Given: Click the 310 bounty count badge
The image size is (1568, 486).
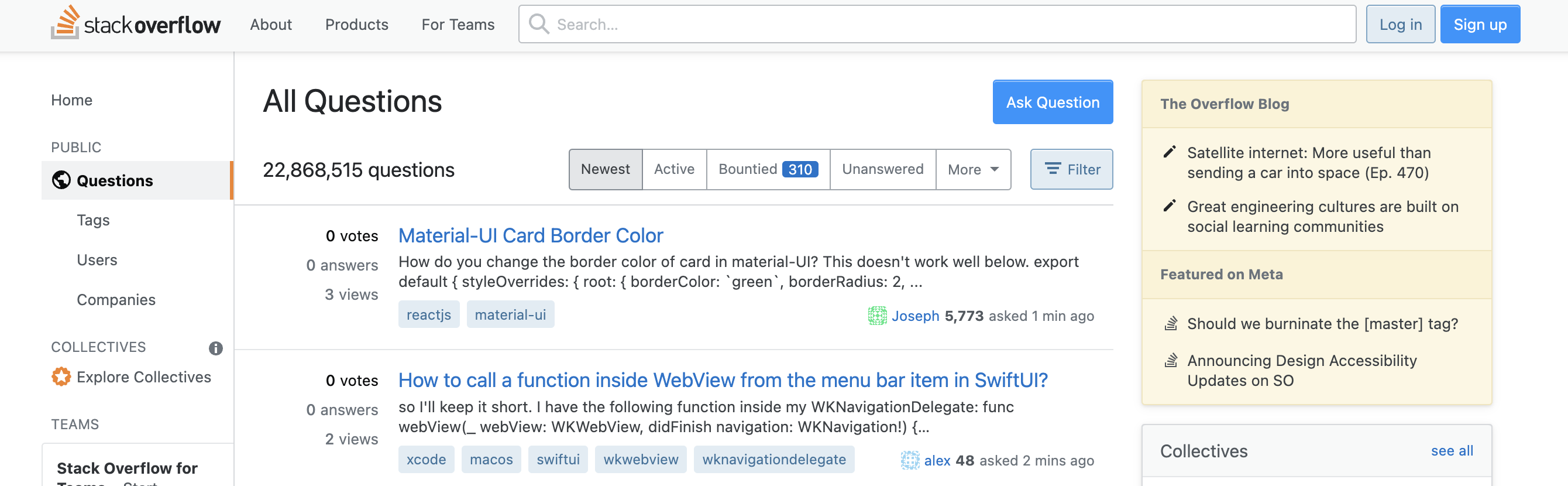Looking at the screenshot, I should [800, 169].
